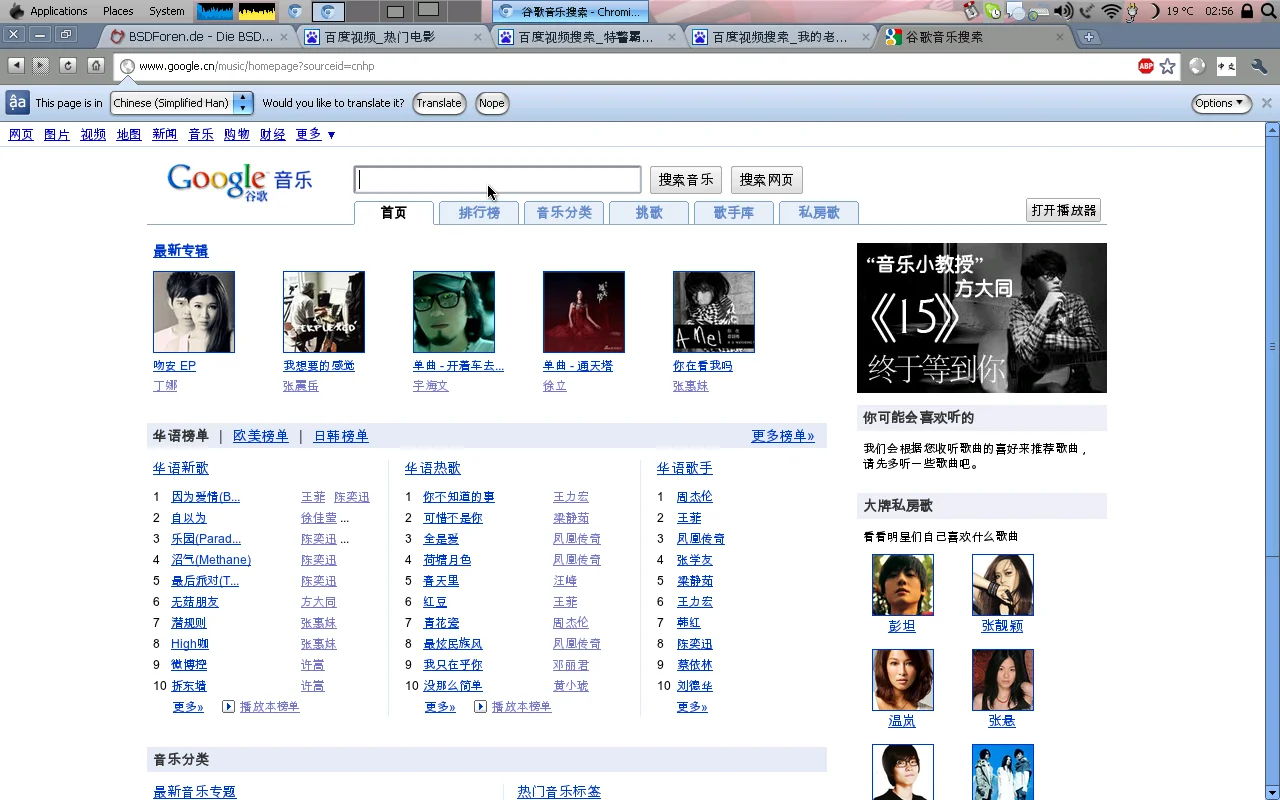The width and height of the screenshot is (1280, 800).
Task: Select the 挑歌 tab
Action: coord(649,213)
